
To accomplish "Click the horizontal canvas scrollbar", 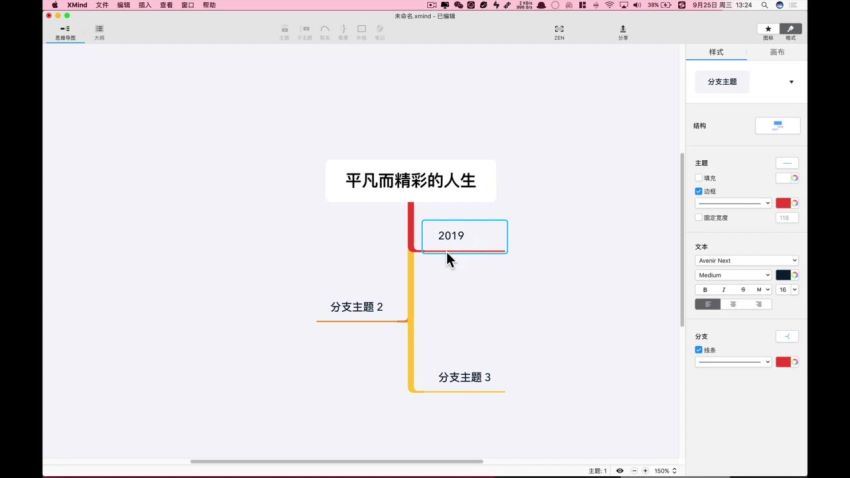I will [x=336, y=462].
